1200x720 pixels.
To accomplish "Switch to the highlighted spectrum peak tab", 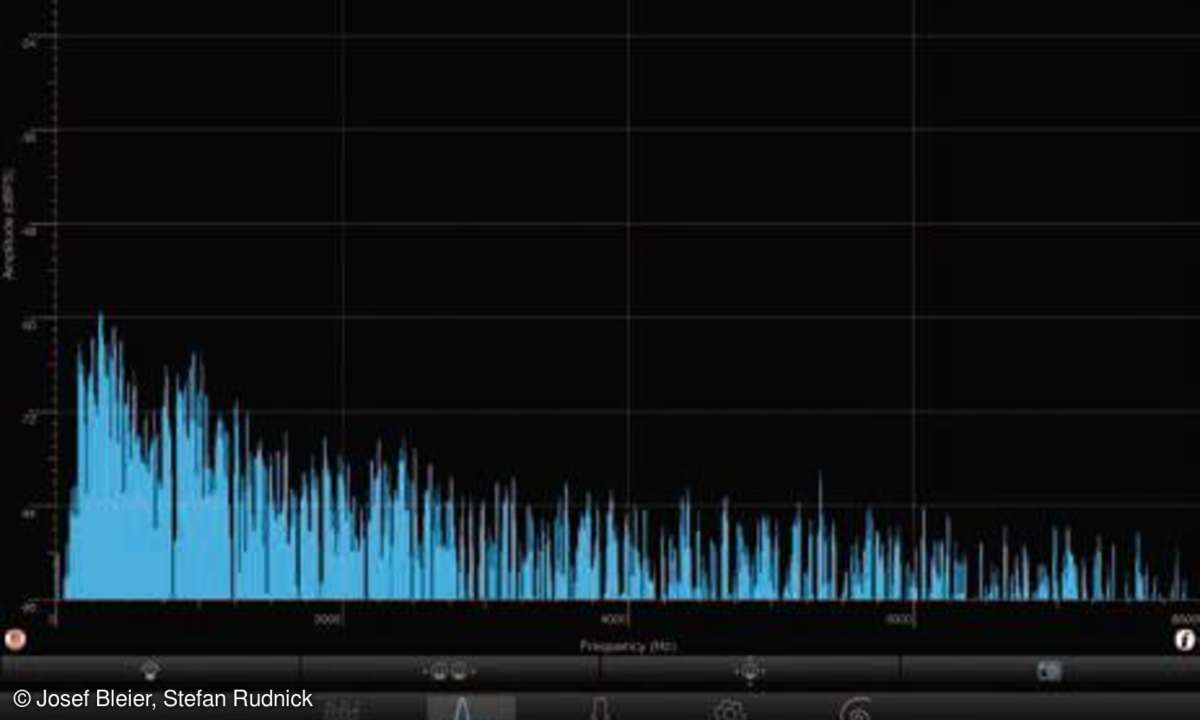I will coord(471,707).
